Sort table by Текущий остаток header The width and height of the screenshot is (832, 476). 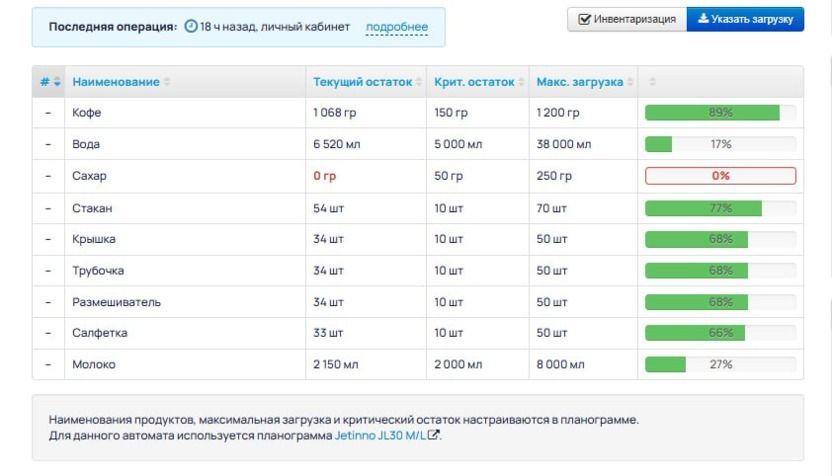coord(362,82)
